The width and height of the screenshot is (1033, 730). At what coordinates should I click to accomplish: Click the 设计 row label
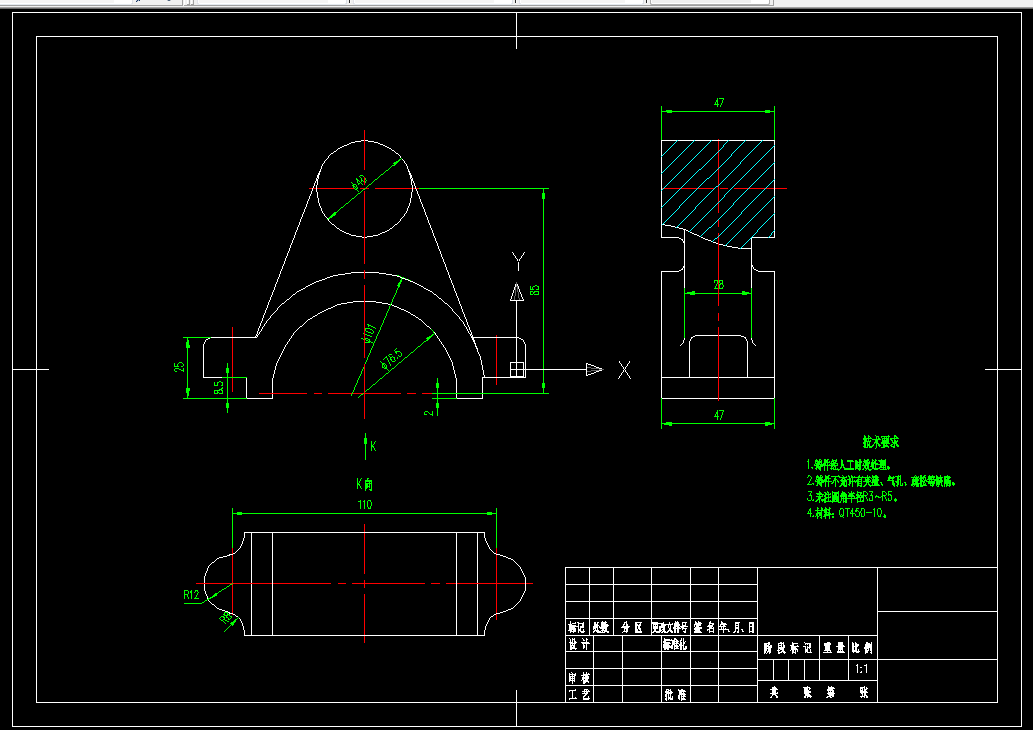click(x=580, y=644)
